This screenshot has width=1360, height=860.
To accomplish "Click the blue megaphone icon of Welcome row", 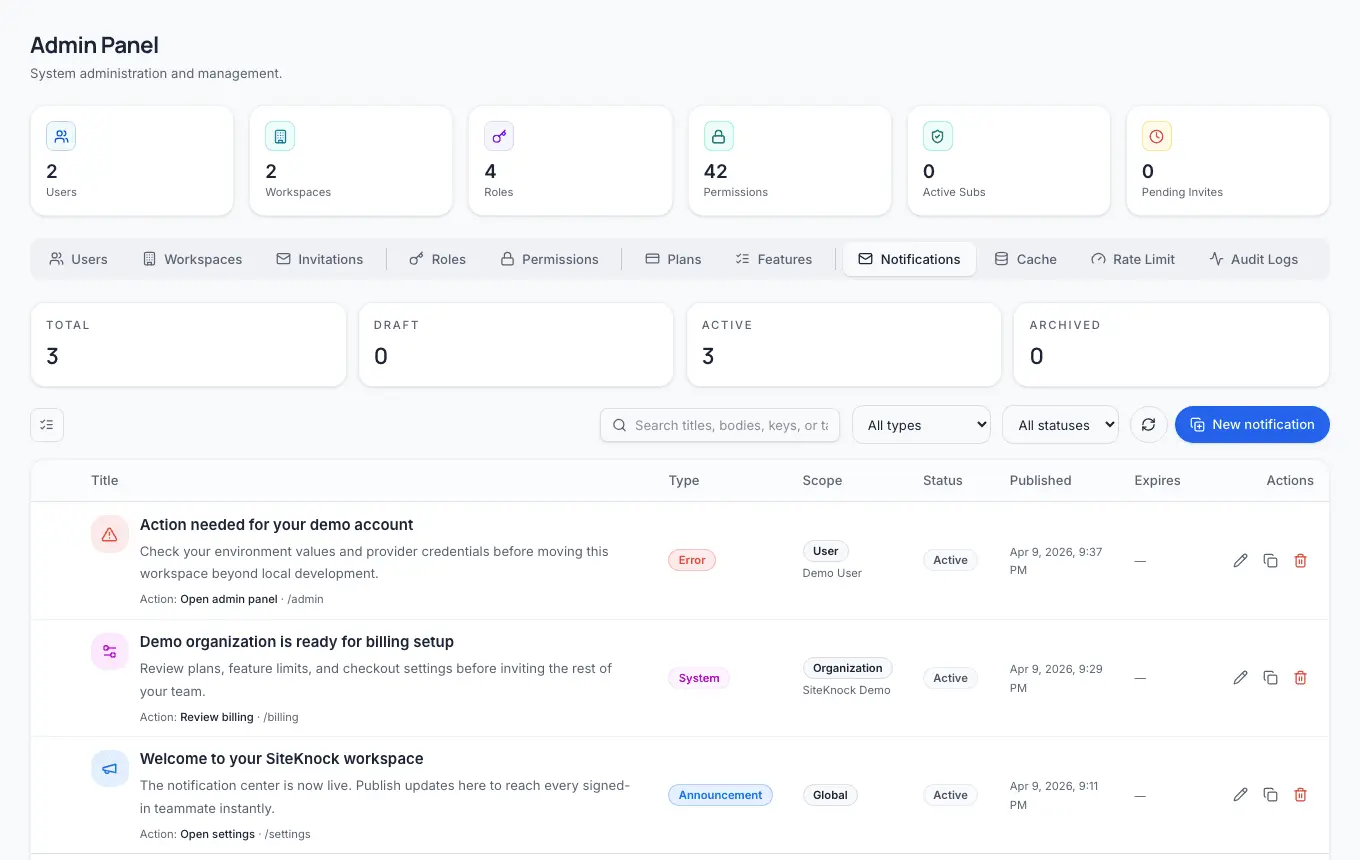I will point(110,769).
